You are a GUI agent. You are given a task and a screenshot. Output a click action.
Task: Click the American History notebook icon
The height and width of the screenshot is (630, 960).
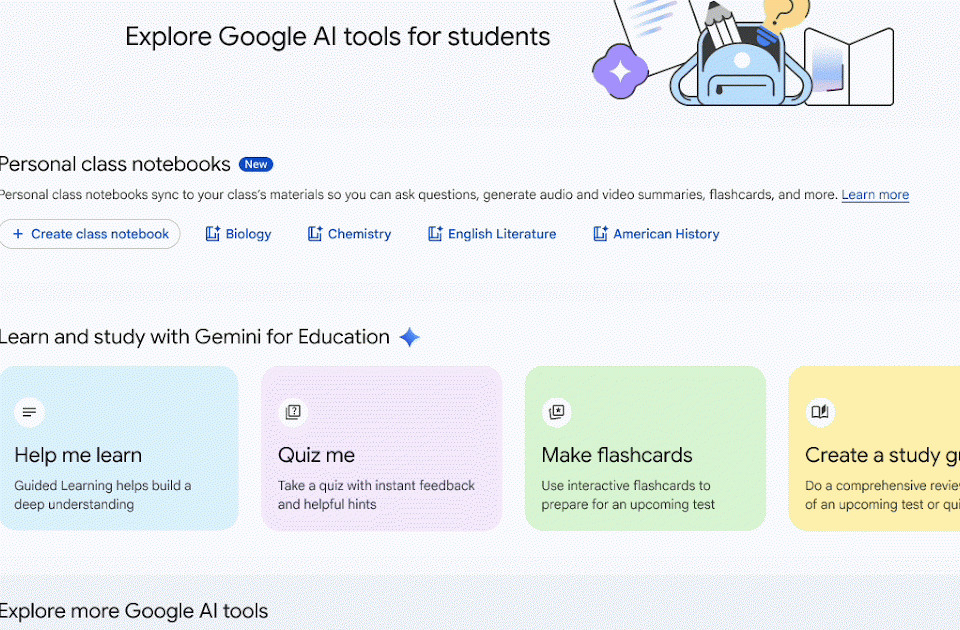(x=600, y=234)
